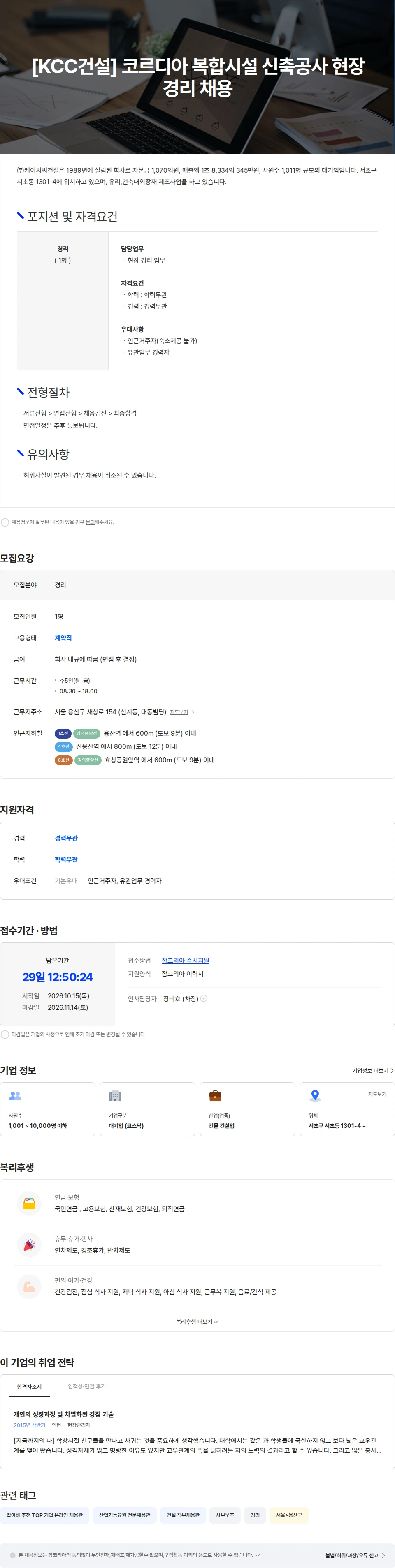
Task: Switch to 인적성·면접 후기 tab
Action: pos(86,1386)
